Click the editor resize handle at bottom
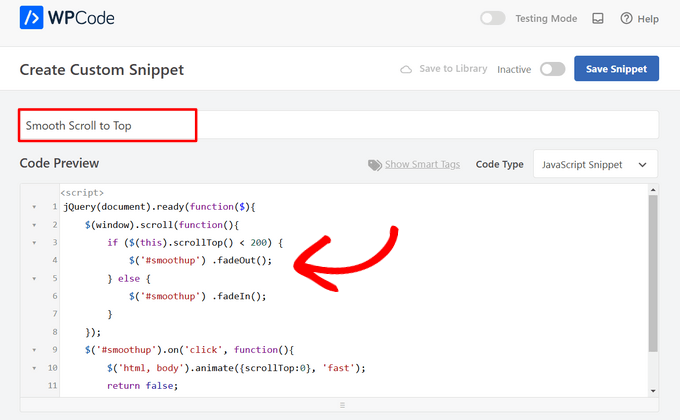The image size is (680, 420). [x=342, y=405]
